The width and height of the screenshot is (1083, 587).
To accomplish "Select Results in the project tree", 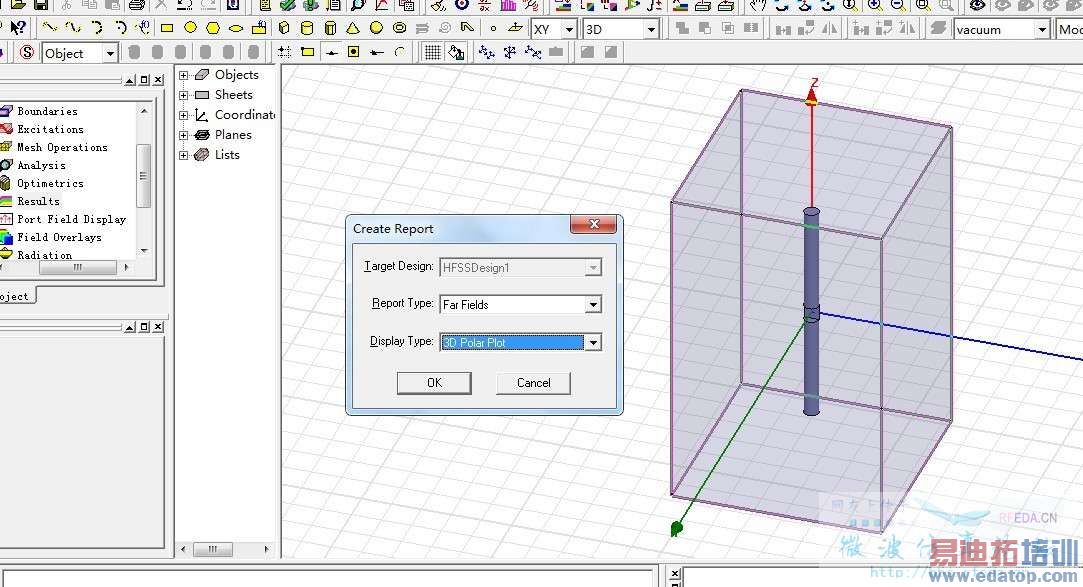I will click(39, 201).
